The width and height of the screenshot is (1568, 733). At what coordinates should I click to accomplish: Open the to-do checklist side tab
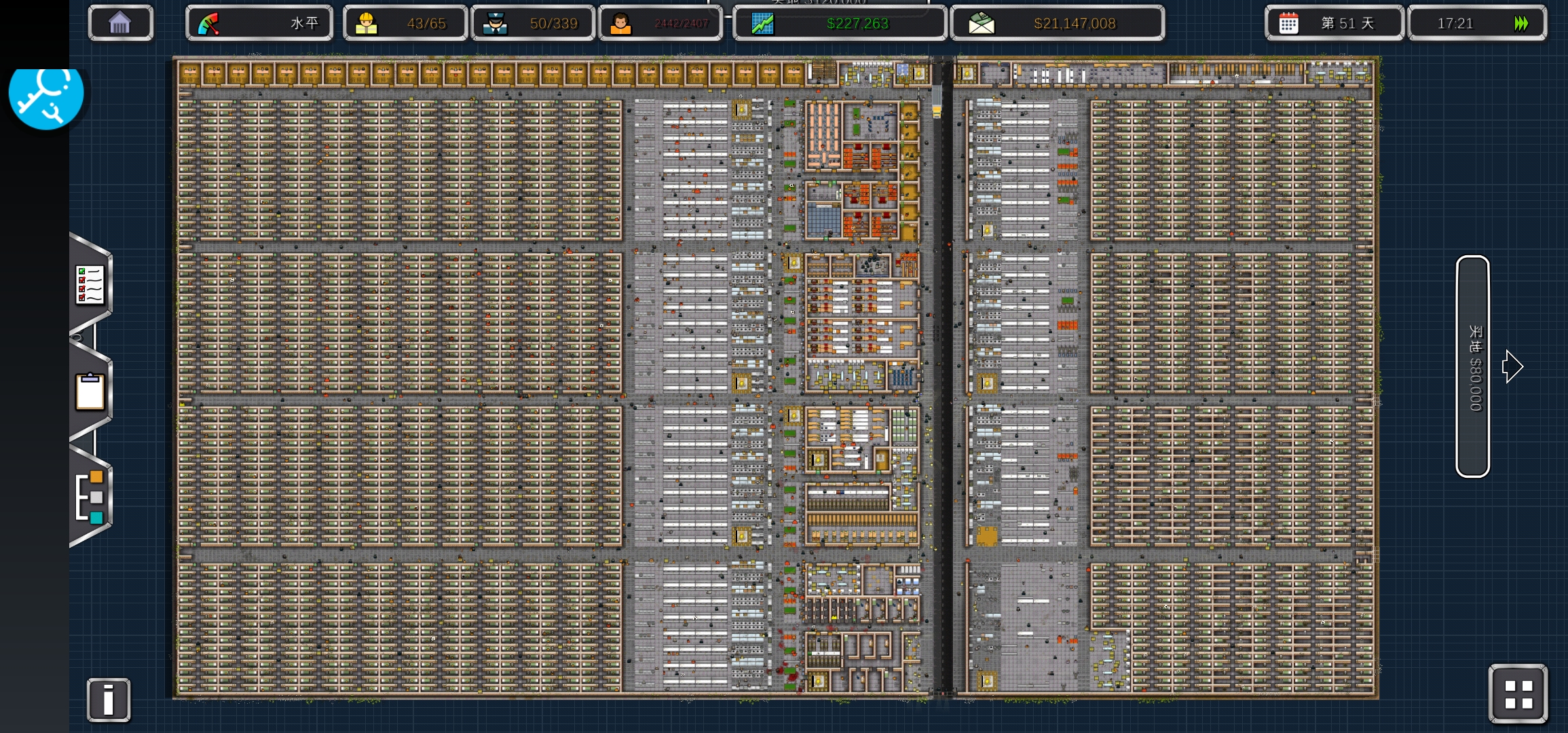pyautogui.click(x=90, y=285)
